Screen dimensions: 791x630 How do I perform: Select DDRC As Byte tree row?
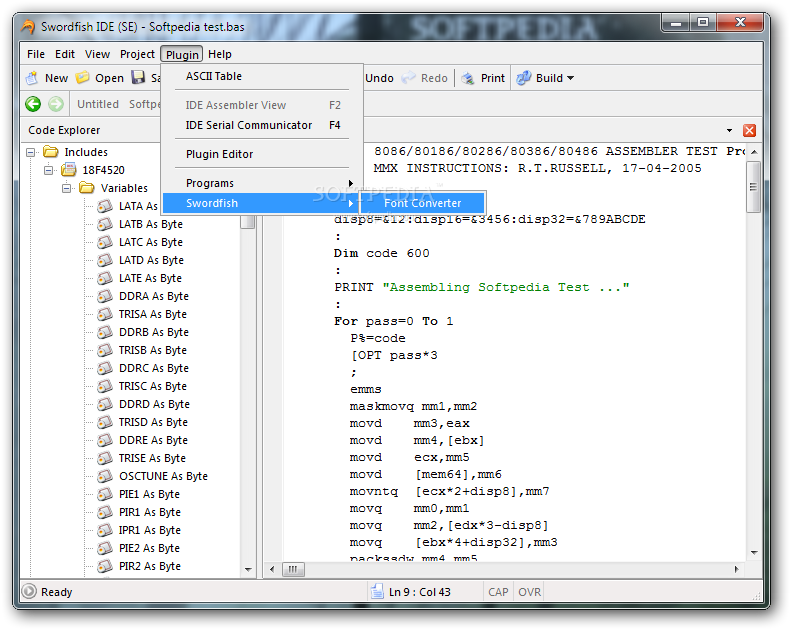(154, 368)
